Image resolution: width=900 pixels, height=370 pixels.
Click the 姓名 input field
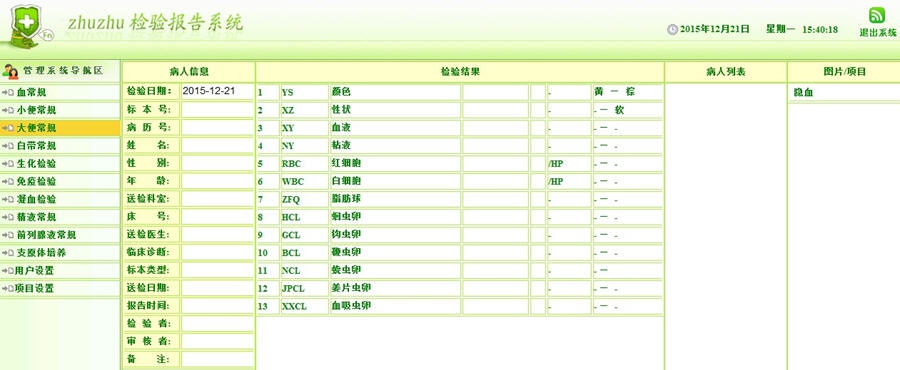click(218, 145)
